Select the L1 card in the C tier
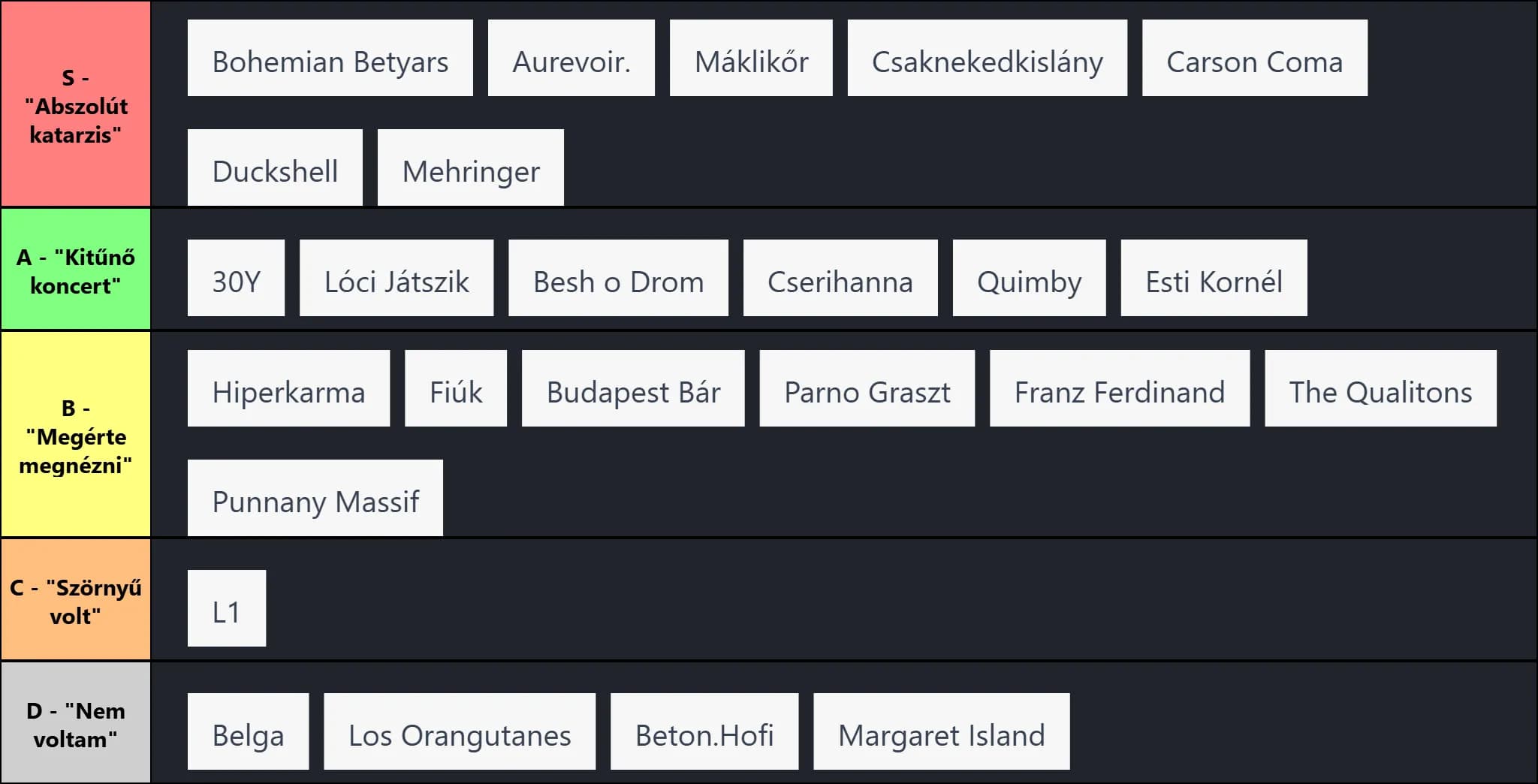 pos(227,609)
